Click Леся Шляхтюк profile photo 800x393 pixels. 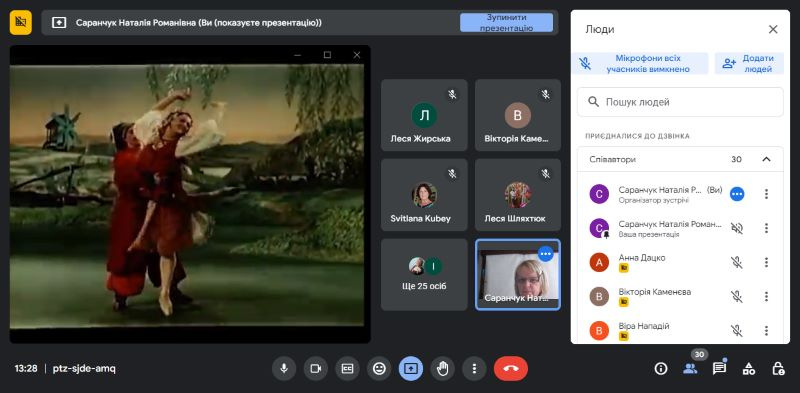[x=518, y=195]
